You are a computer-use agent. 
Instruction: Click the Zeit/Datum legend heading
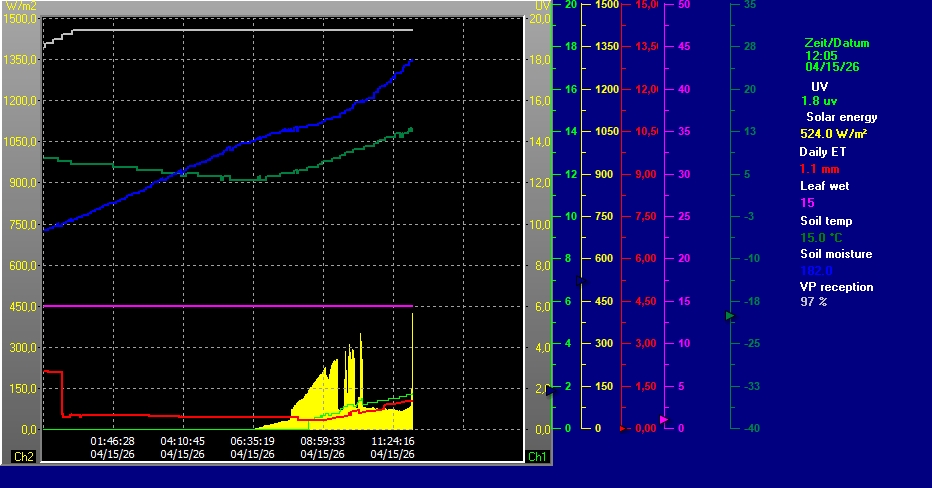pos(836,43)
